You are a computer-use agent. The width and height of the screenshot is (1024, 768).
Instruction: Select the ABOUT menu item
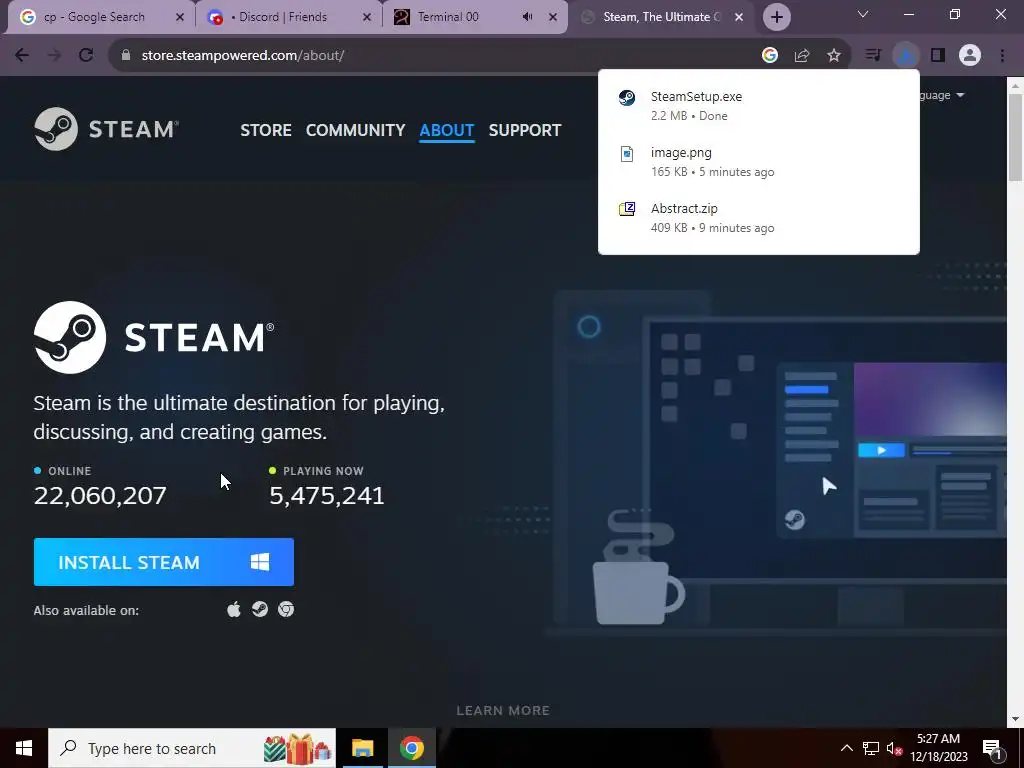[447, 130]
